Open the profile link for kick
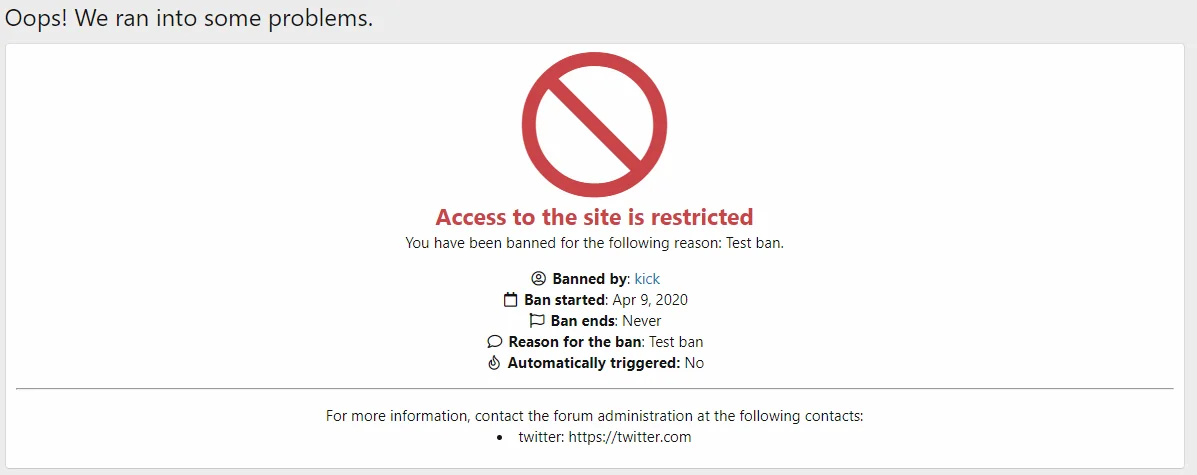Screen dimensions: 1197x475 647,279
